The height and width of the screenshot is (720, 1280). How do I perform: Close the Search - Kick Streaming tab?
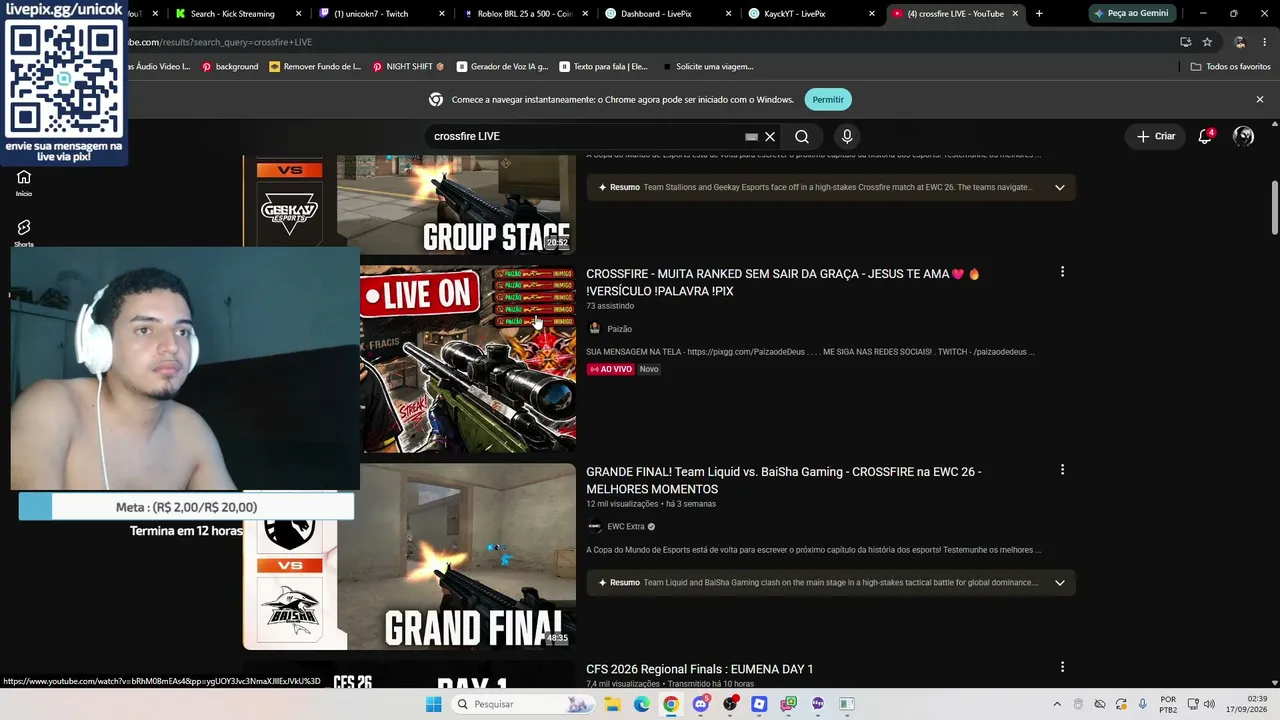299,14
